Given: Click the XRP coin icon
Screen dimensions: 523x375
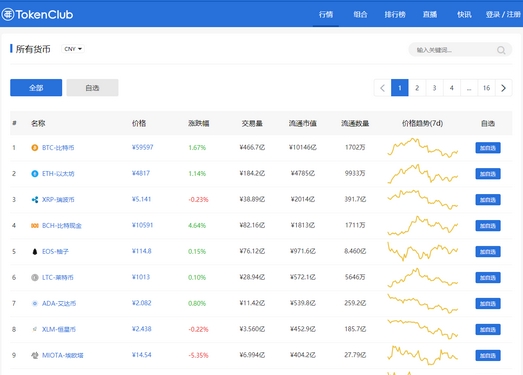Looking at the screenshot, I should pyautogui.click(x=35, y=200).
